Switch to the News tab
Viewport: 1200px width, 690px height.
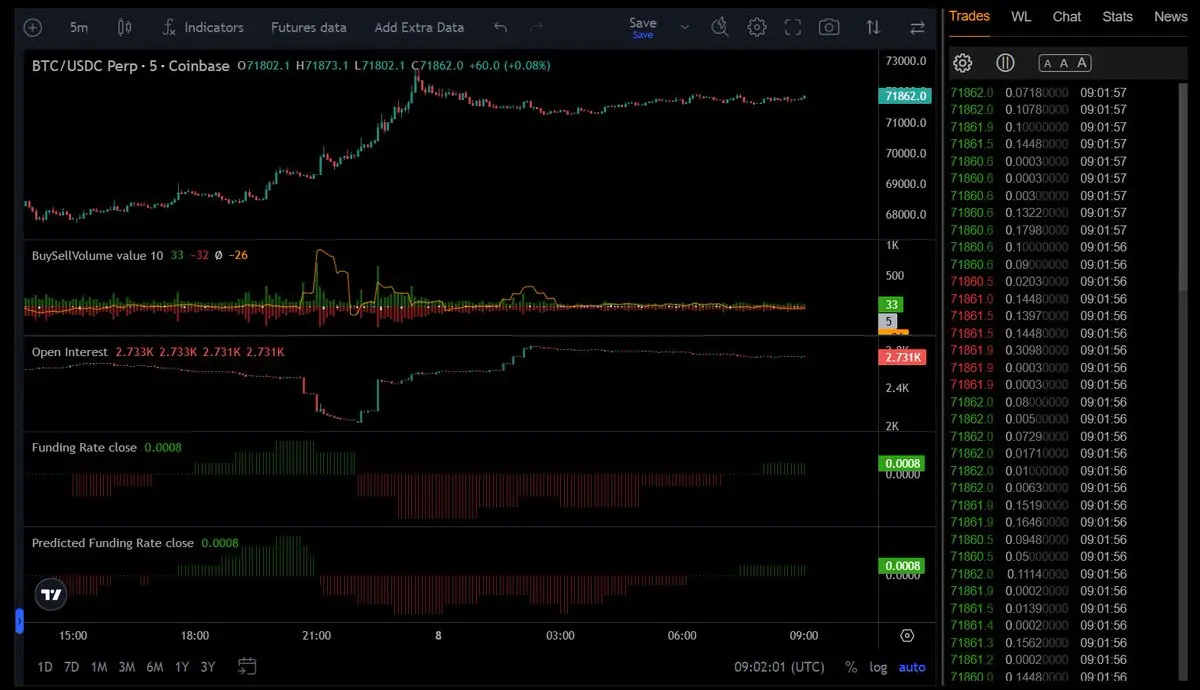(1170, 16)
